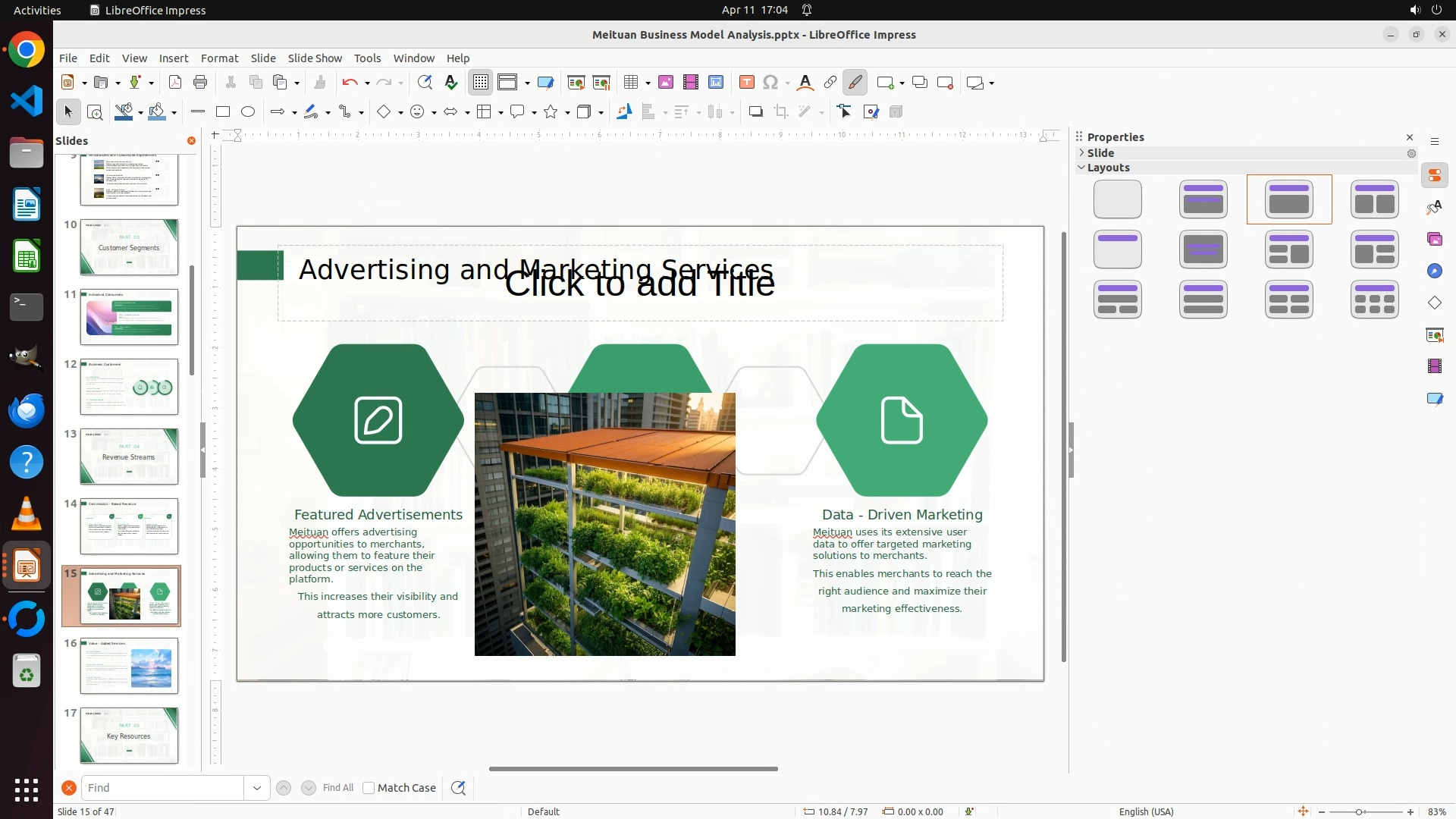Enable the Match Case checkbox
This screenshot has height=819, width=1456.
(x=369, y=788)
